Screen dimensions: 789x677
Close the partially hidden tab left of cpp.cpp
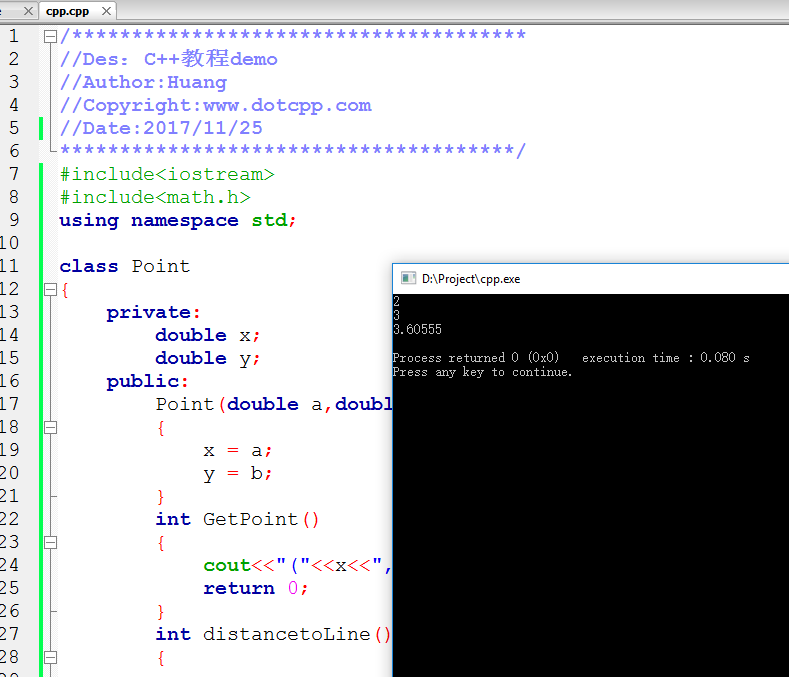point(28,11)
